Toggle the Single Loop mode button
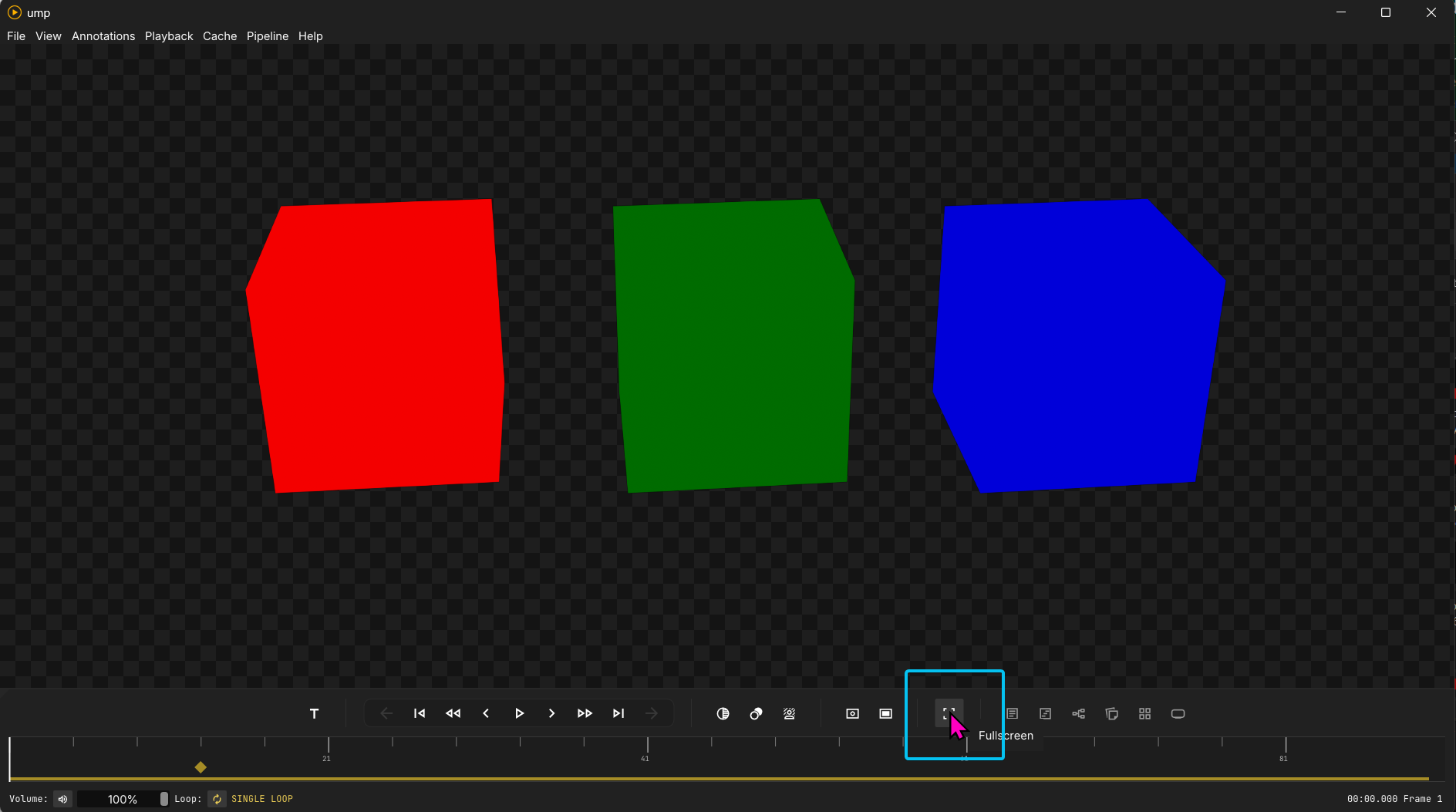Viewport: 1456px width, 812px height. [x=217, y=799]
